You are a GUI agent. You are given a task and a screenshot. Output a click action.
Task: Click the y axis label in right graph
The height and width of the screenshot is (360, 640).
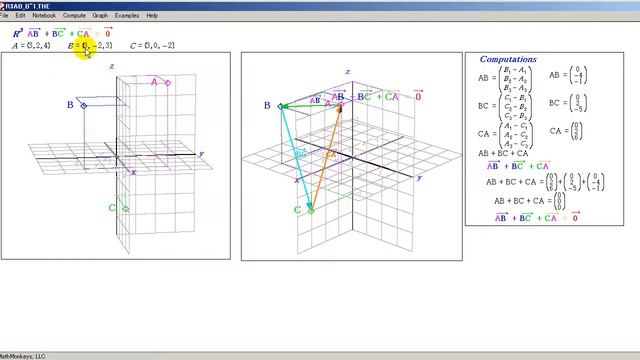coord(419,178)
